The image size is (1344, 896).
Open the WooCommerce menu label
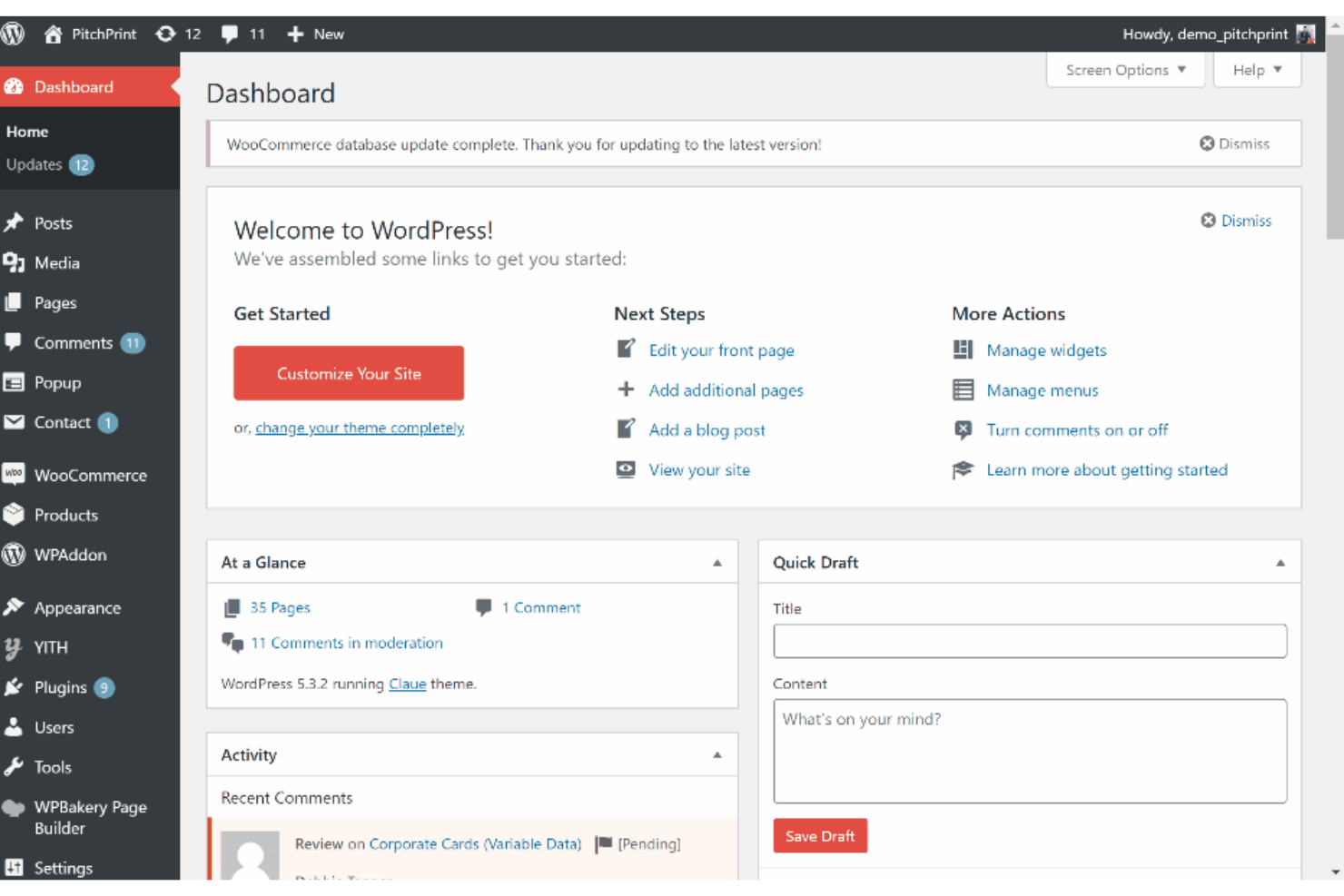pos(91,475)
